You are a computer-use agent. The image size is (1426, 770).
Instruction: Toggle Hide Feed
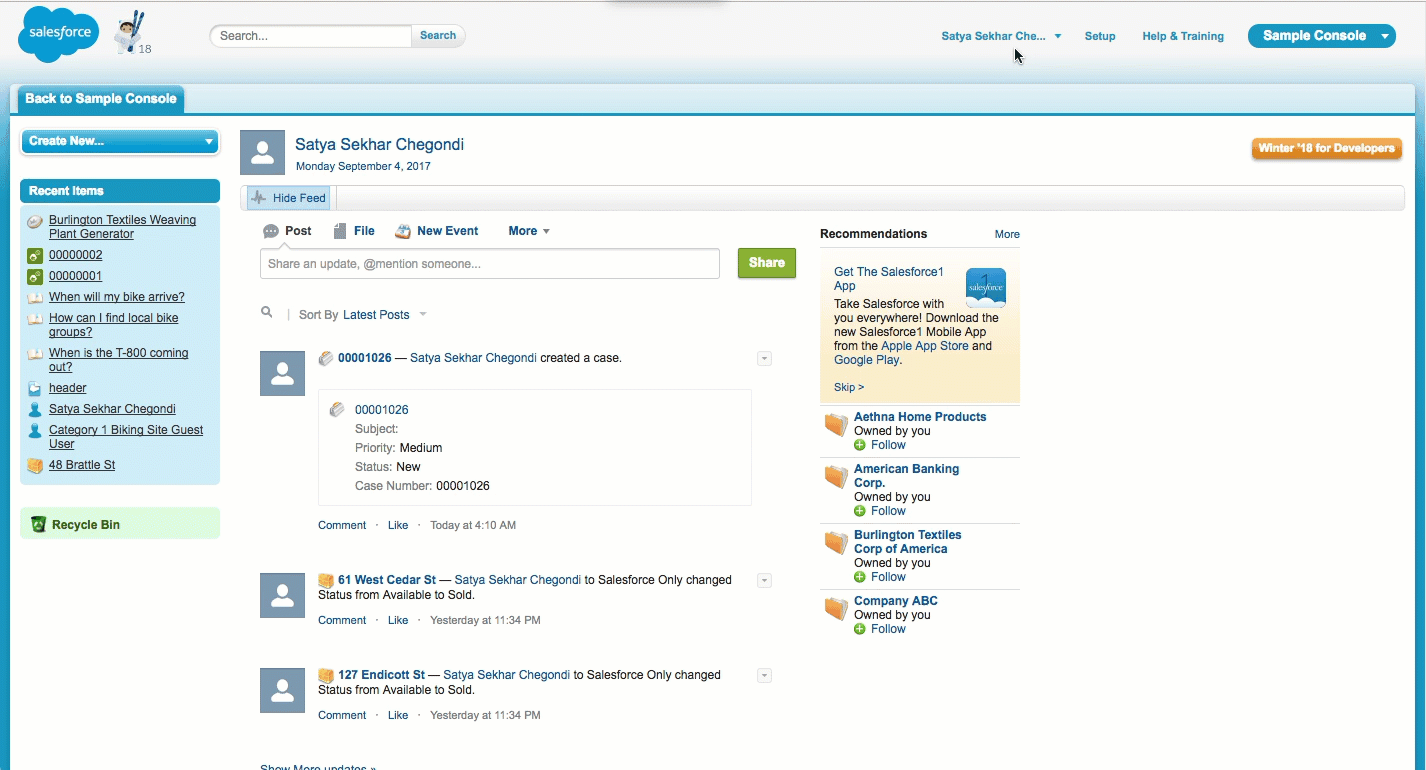coord(289,198)
